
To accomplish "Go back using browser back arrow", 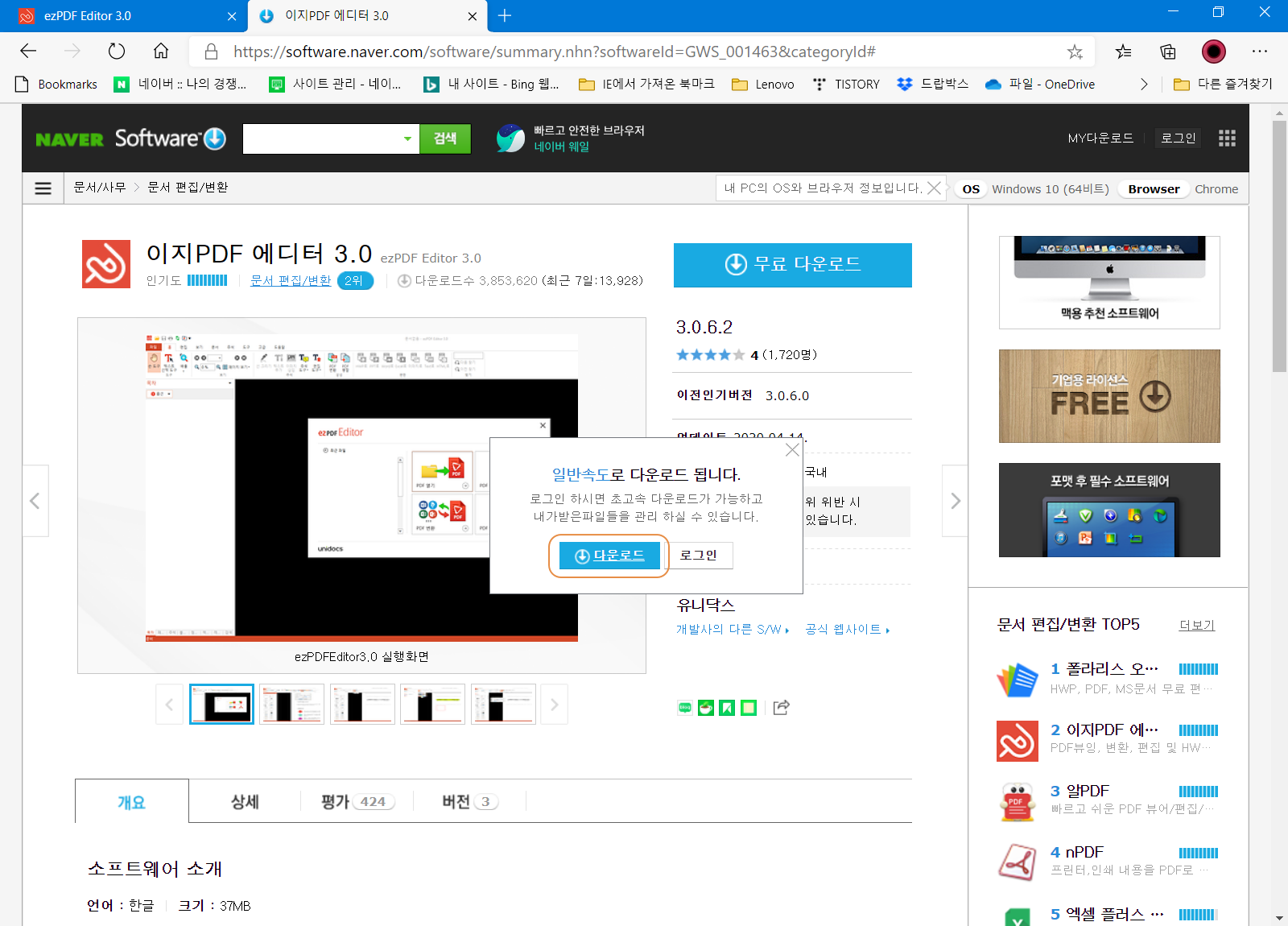I will tap(28, 52).
